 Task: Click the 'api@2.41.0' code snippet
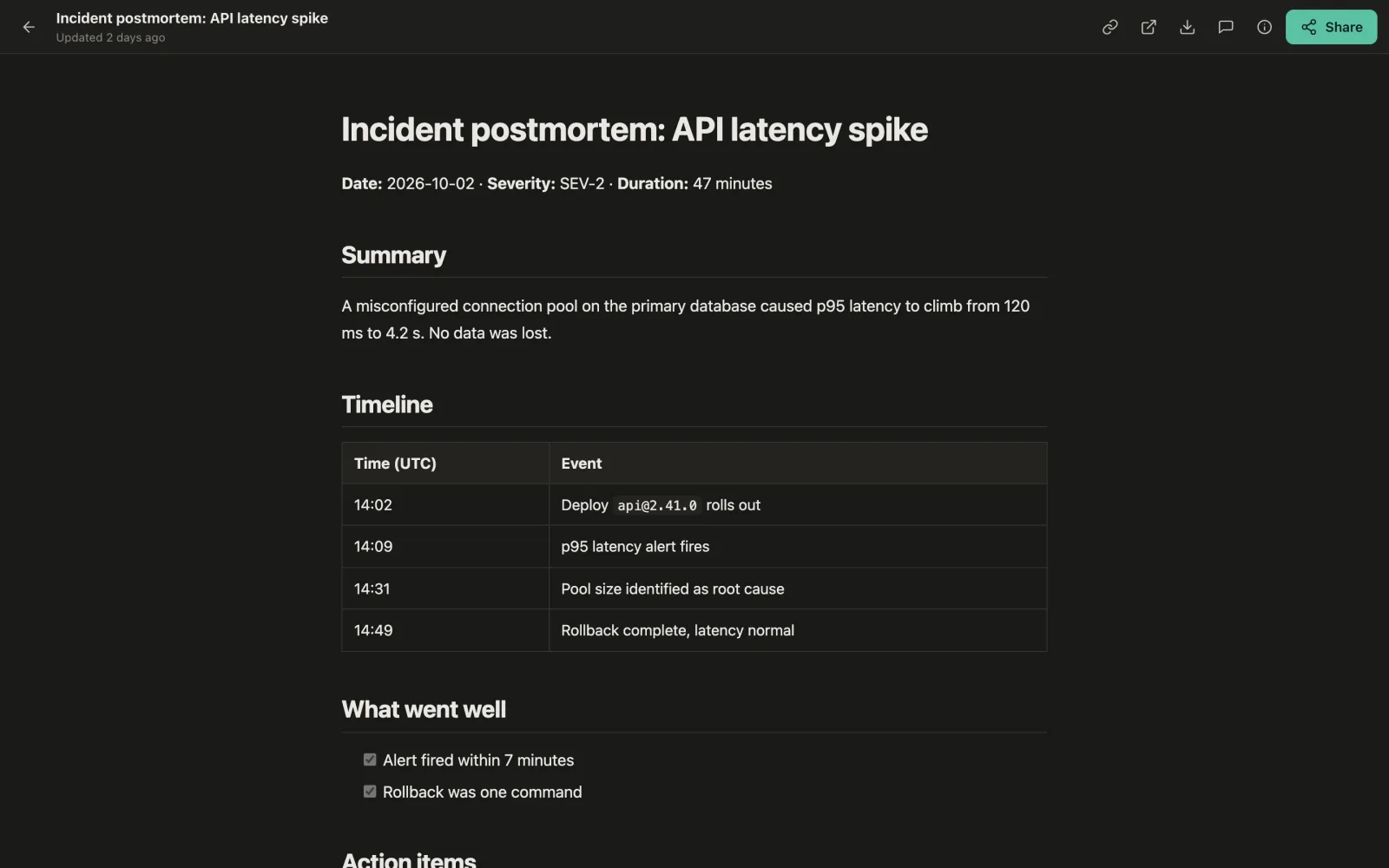pyautogui.click(x=657, y=505)
